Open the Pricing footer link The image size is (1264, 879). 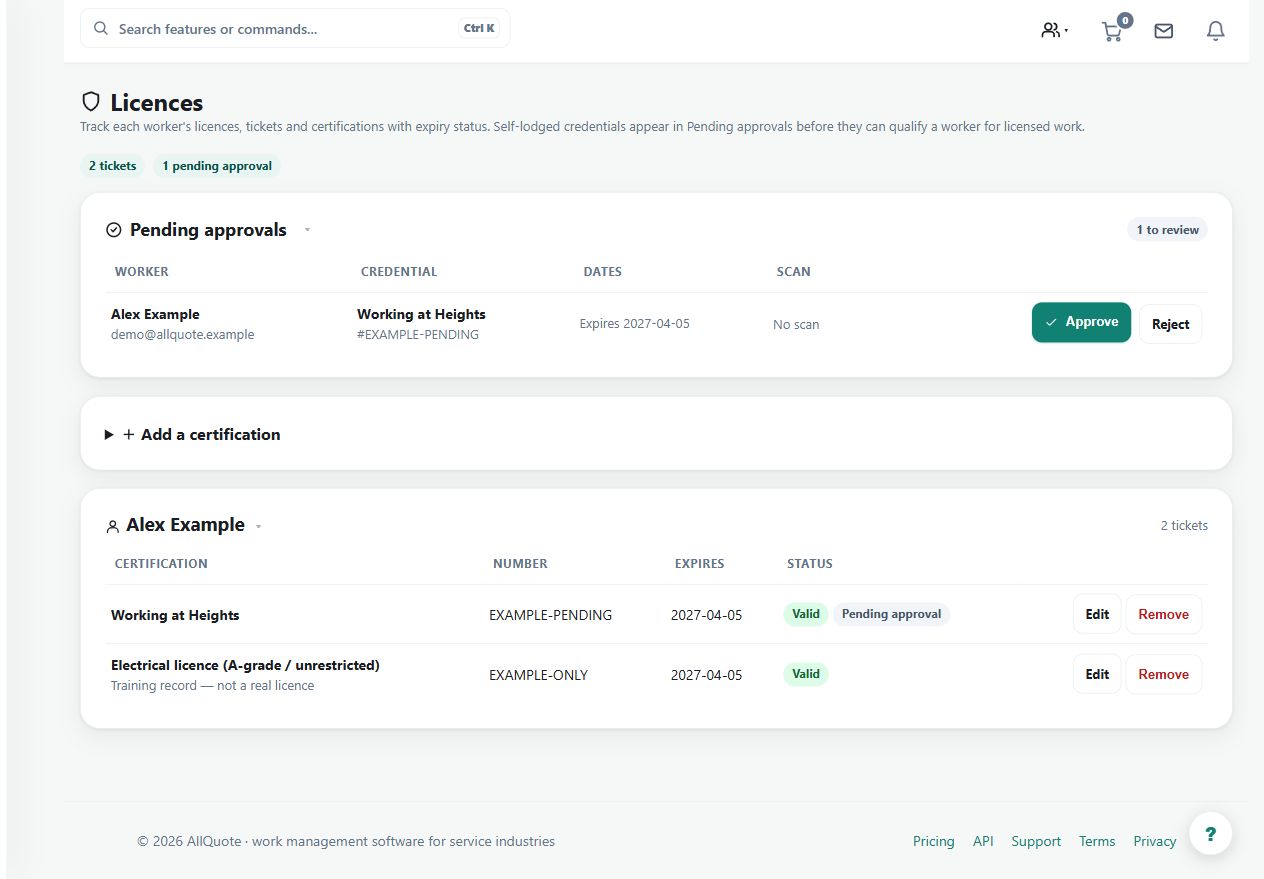(934, 841)
